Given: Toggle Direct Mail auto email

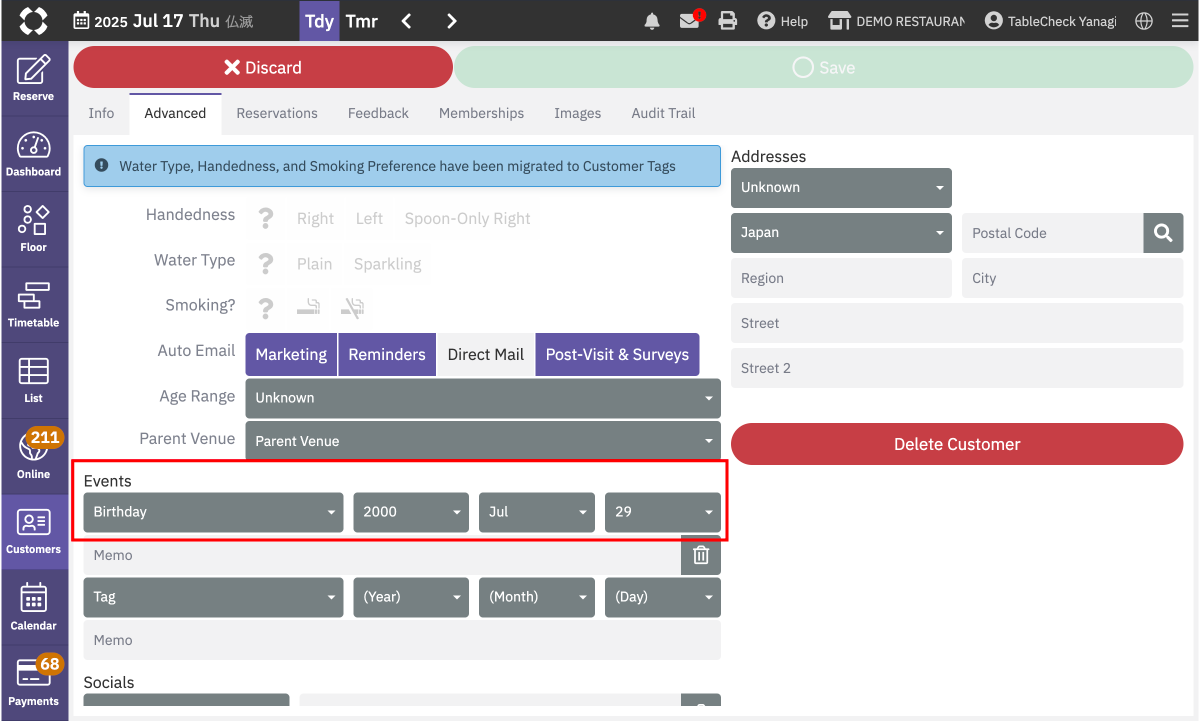Looking at the screenshot, I should [x=486, y=354].
